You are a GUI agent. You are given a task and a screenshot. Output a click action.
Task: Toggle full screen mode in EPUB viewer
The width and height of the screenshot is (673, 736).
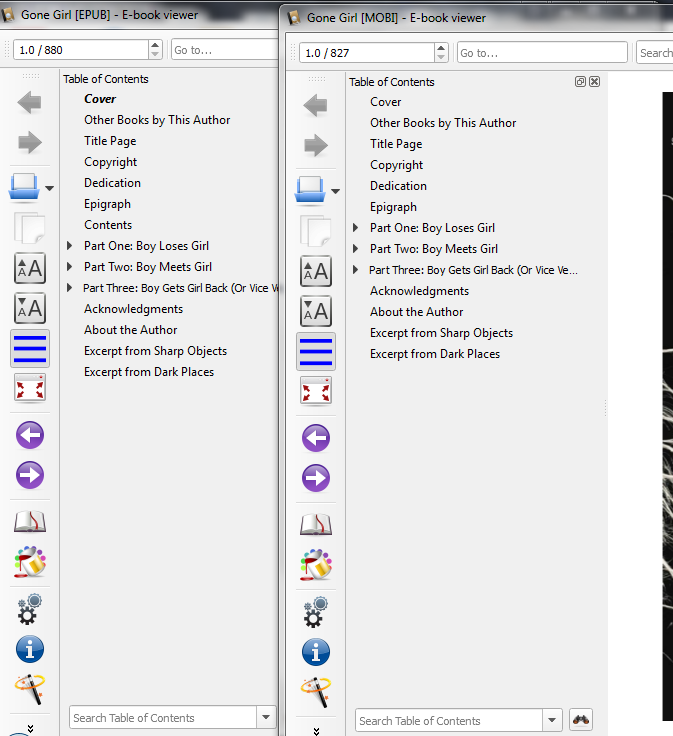click(30, 388)
